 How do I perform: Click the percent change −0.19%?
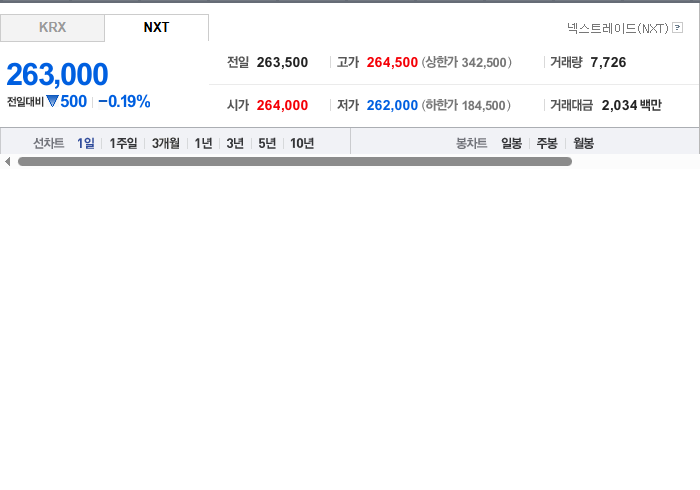coord(124,102)
